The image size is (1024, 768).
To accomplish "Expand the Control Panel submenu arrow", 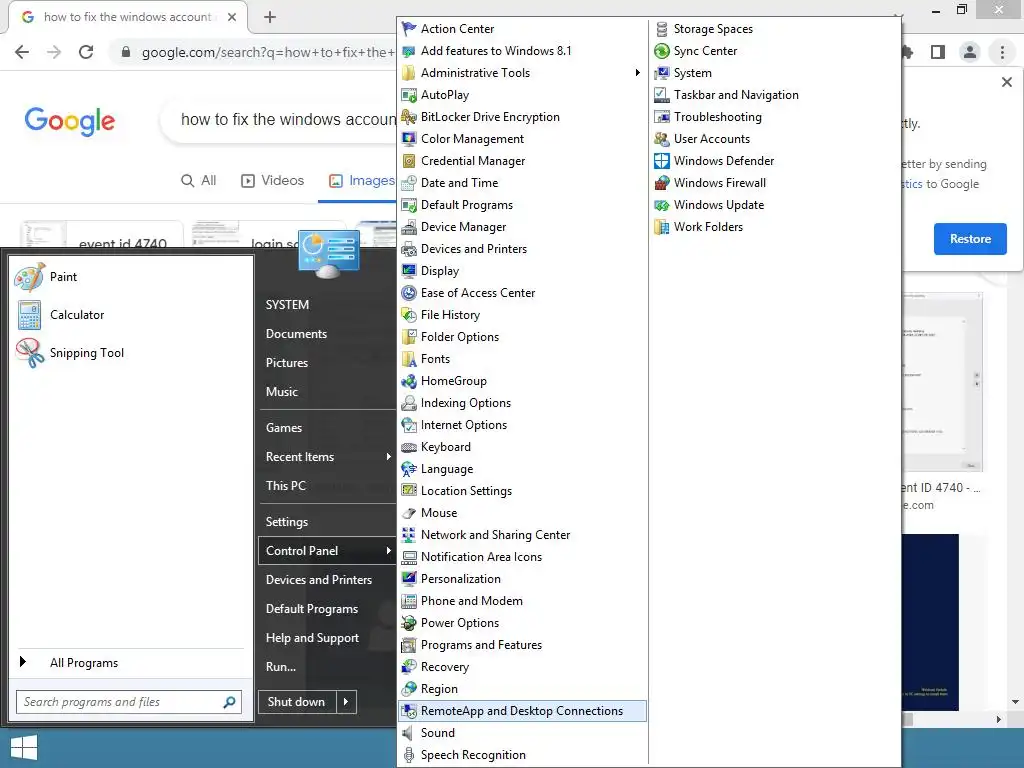I will (x=388, y=551).
